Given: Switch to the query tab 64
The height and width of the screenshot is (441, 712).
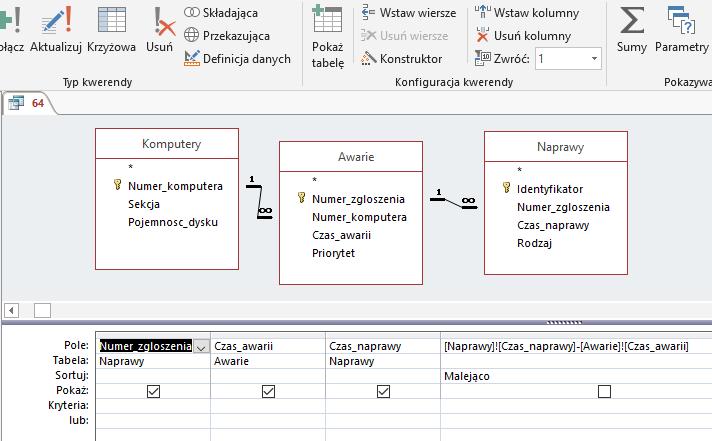Looking at the screenshot, I should point(28,103).
